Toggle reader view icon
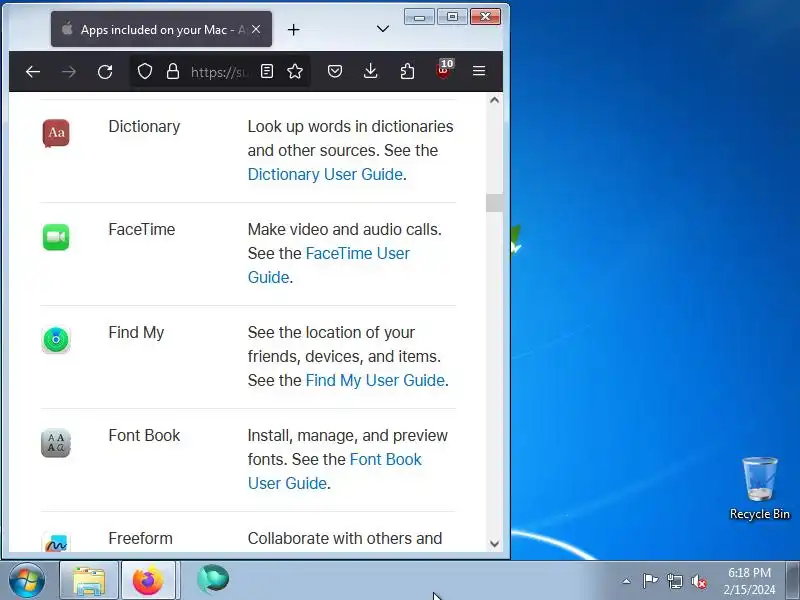This screenshot has width=800, height=600. [x=267, y=71]
